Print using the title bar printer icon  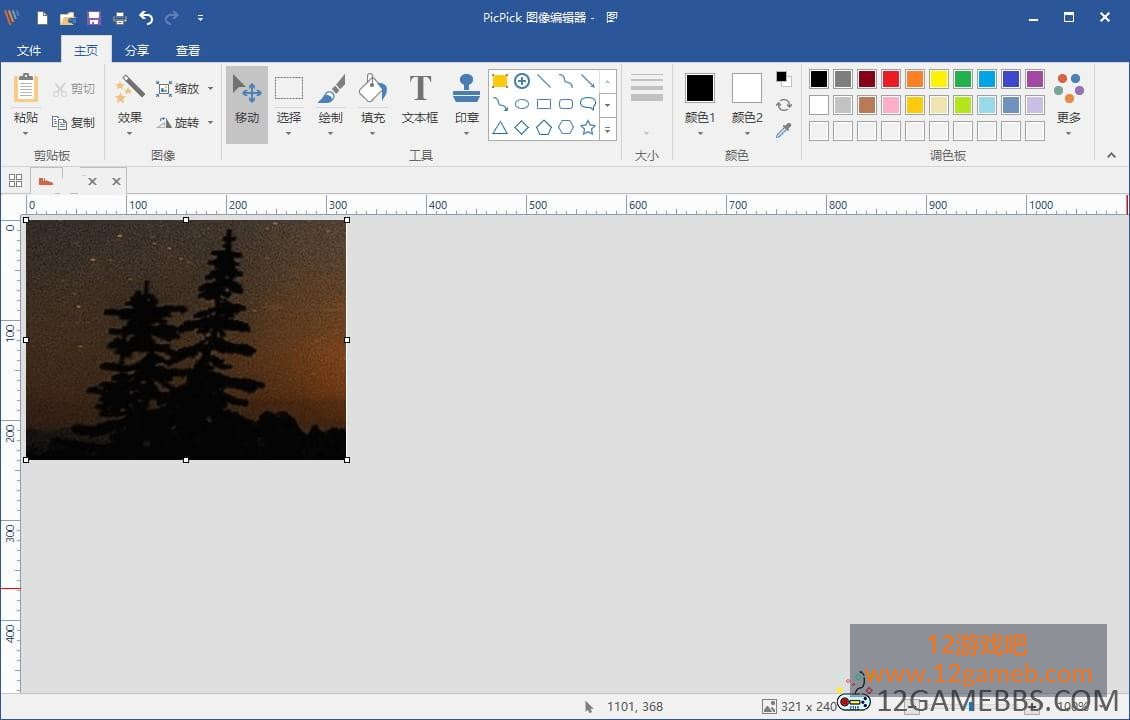coord(120,17)
